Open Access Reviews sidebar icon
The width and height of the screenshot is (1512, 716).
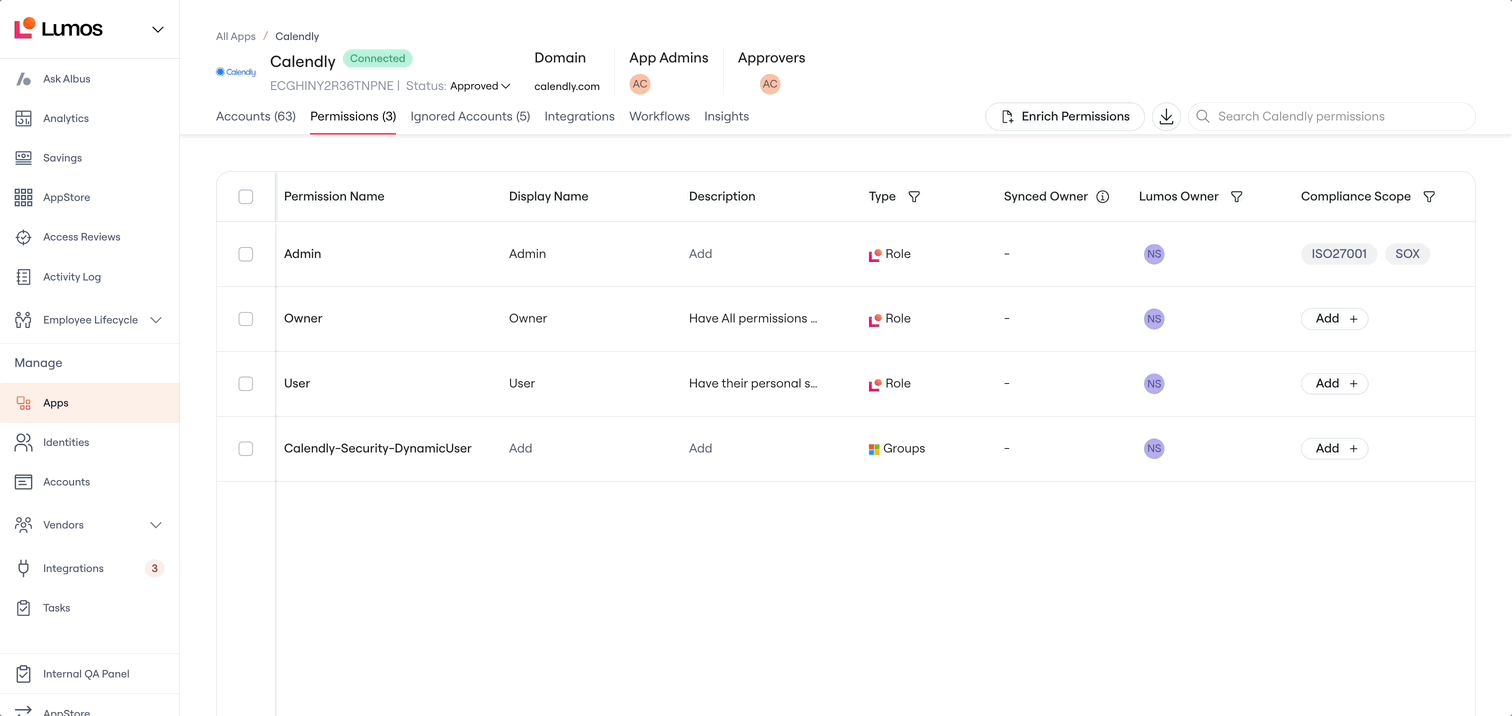click(x=23, y=237)
